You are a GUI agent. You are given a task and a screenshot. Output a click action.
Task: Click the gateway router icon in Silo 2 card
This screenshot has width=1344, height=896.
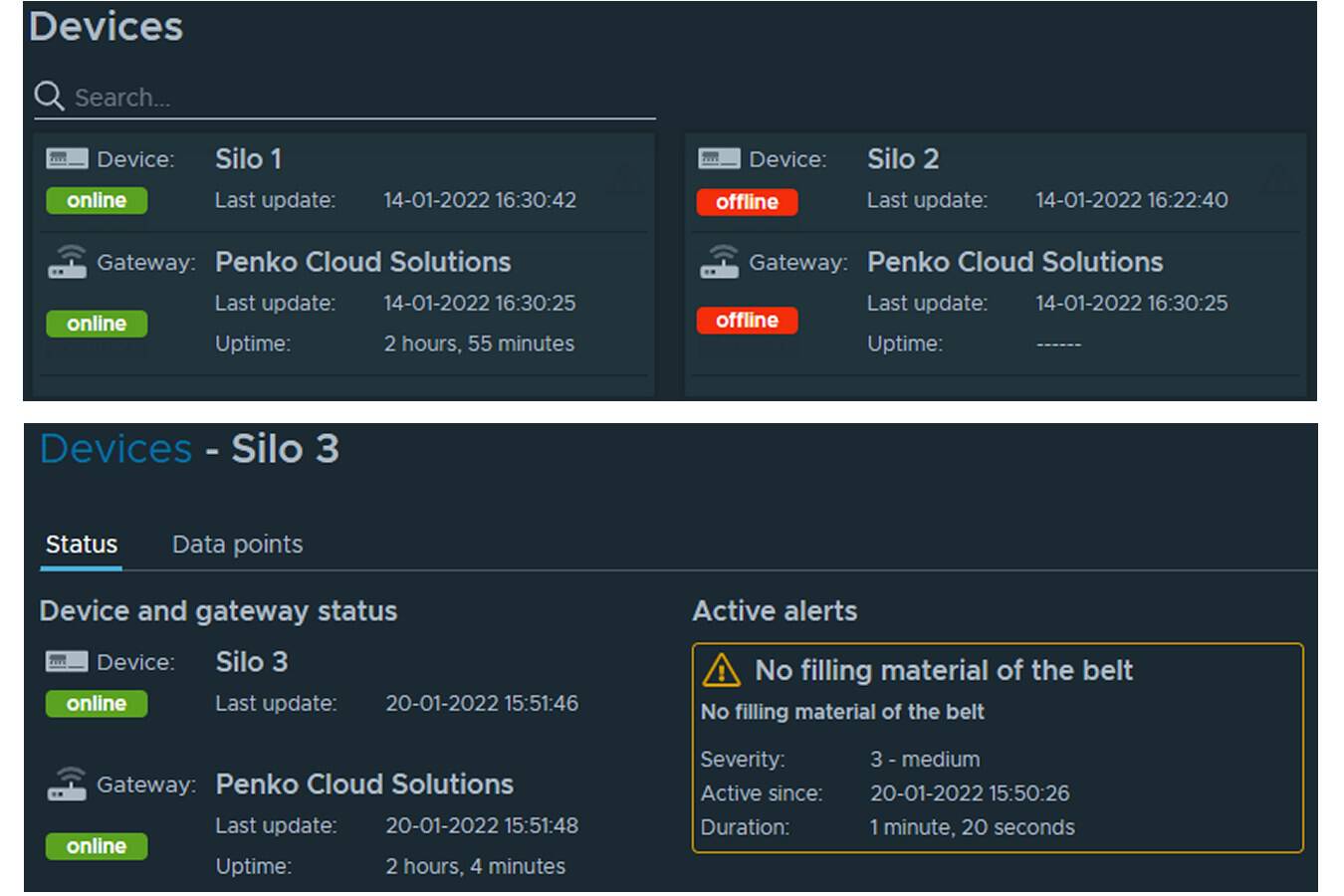point(719,262)
